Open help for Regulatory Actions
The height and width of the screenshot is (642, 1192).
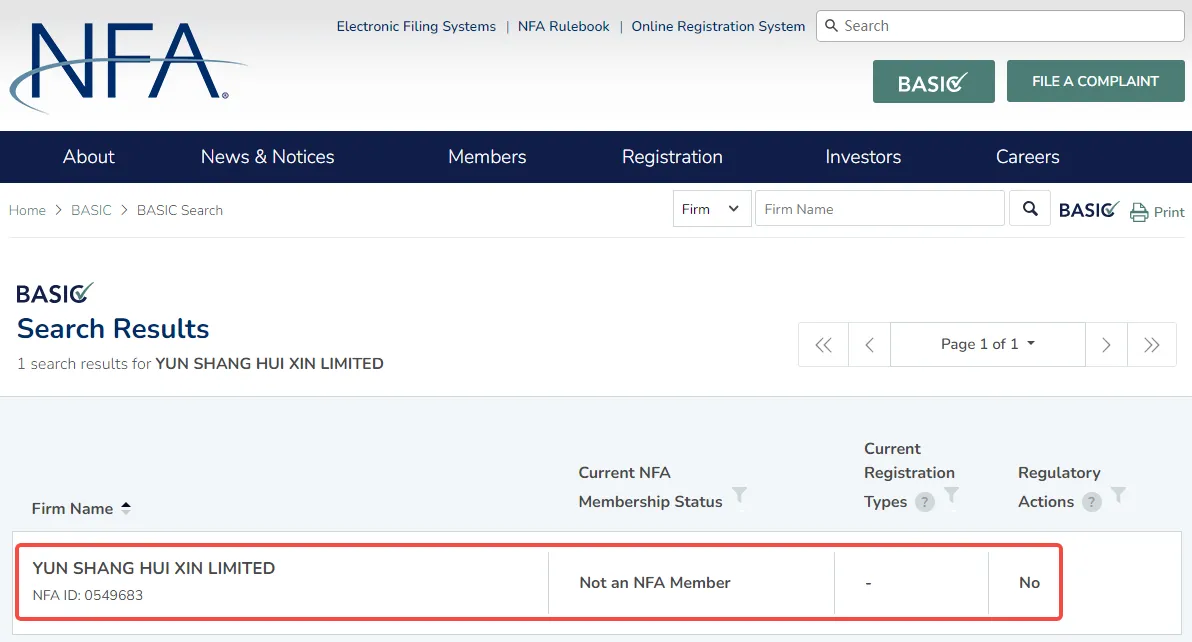pos(1092,502)
